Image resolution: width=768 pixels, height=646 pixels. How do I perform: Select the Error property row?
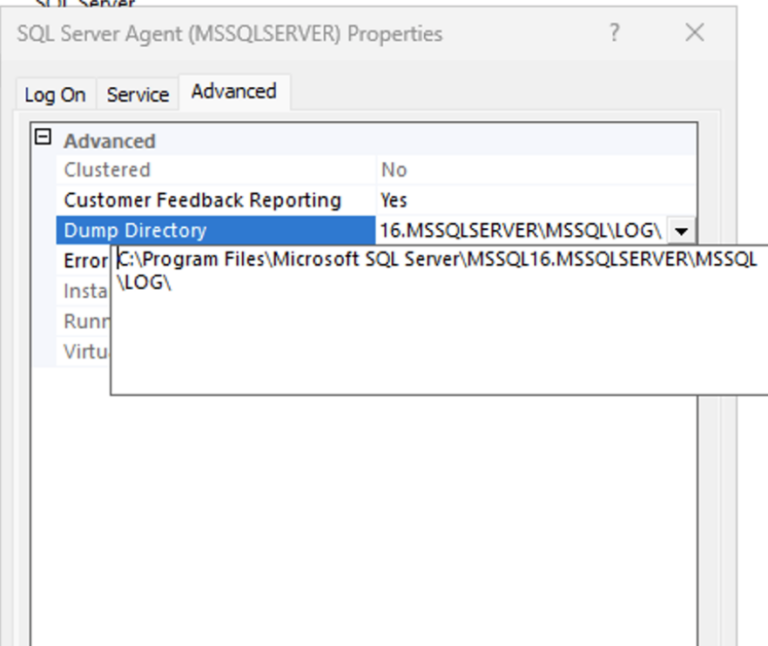[85, 261]
